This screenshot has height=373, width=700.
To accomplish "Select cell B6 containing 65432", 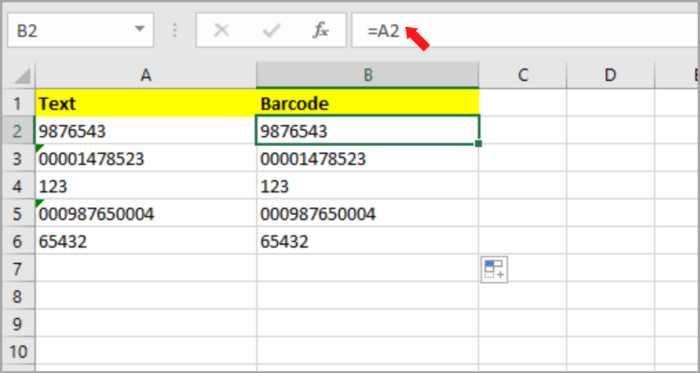I will (x=367, y=240).
